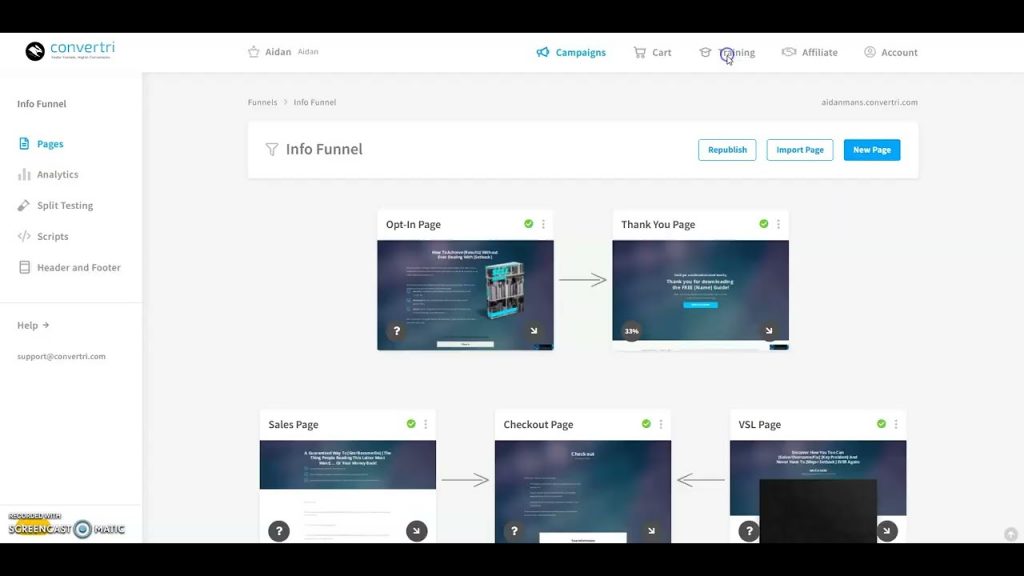Toggle the green published check on Opt-In Page
Screen dimensions: 1024x576
pos(529,224)
